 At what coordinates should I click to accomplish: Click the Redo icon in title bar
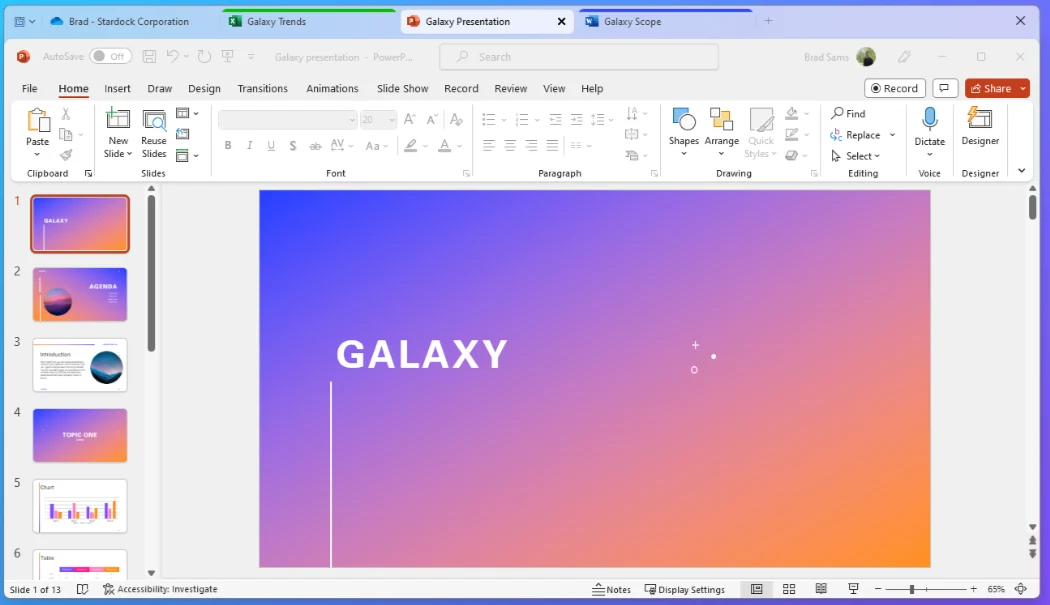[204, 57]
